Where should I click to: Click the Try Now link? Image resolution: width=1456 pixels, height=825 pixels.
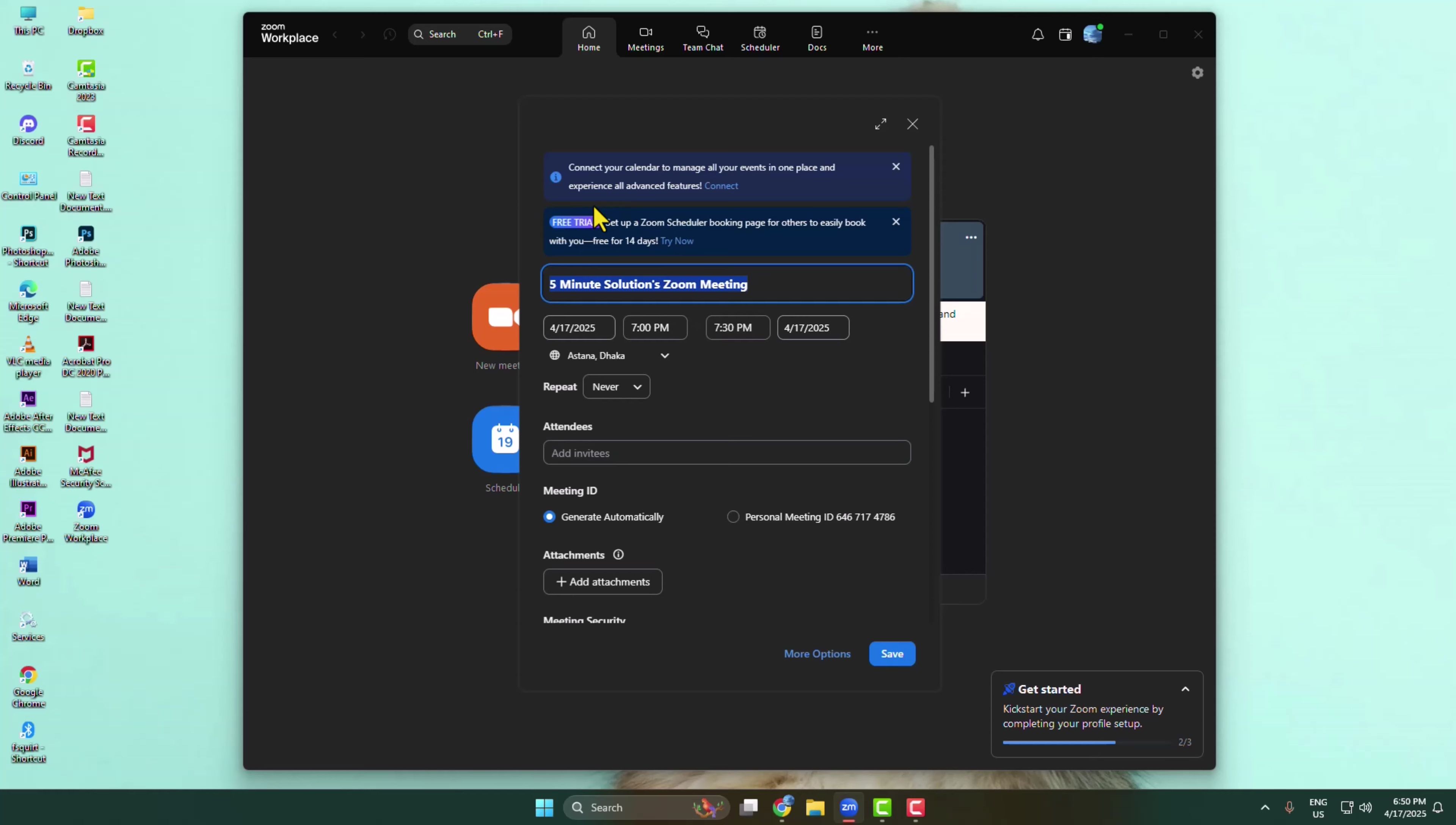pyautogui.click(x=676, y=241)
